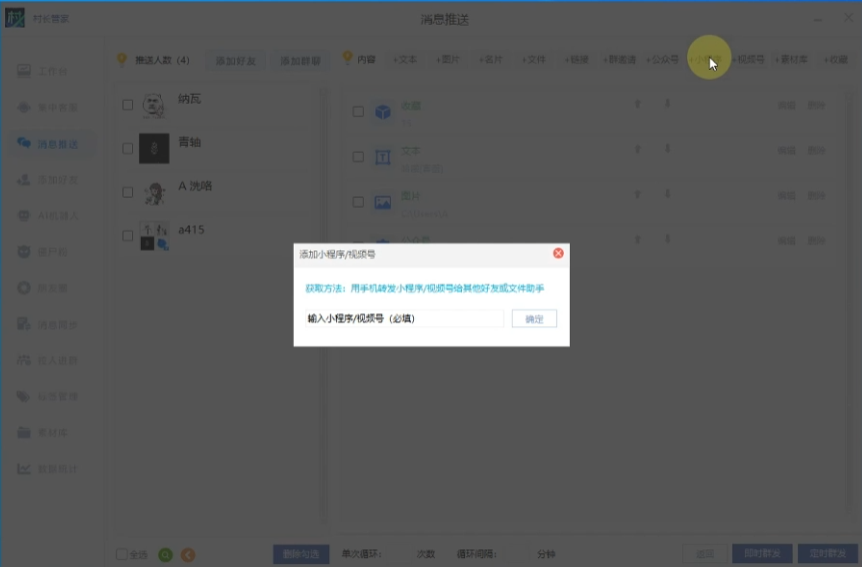The image size is (862, 567).
Task: Move the 公众号 row up with arrow
Action: pyautogui.click(x=638, y=239)
